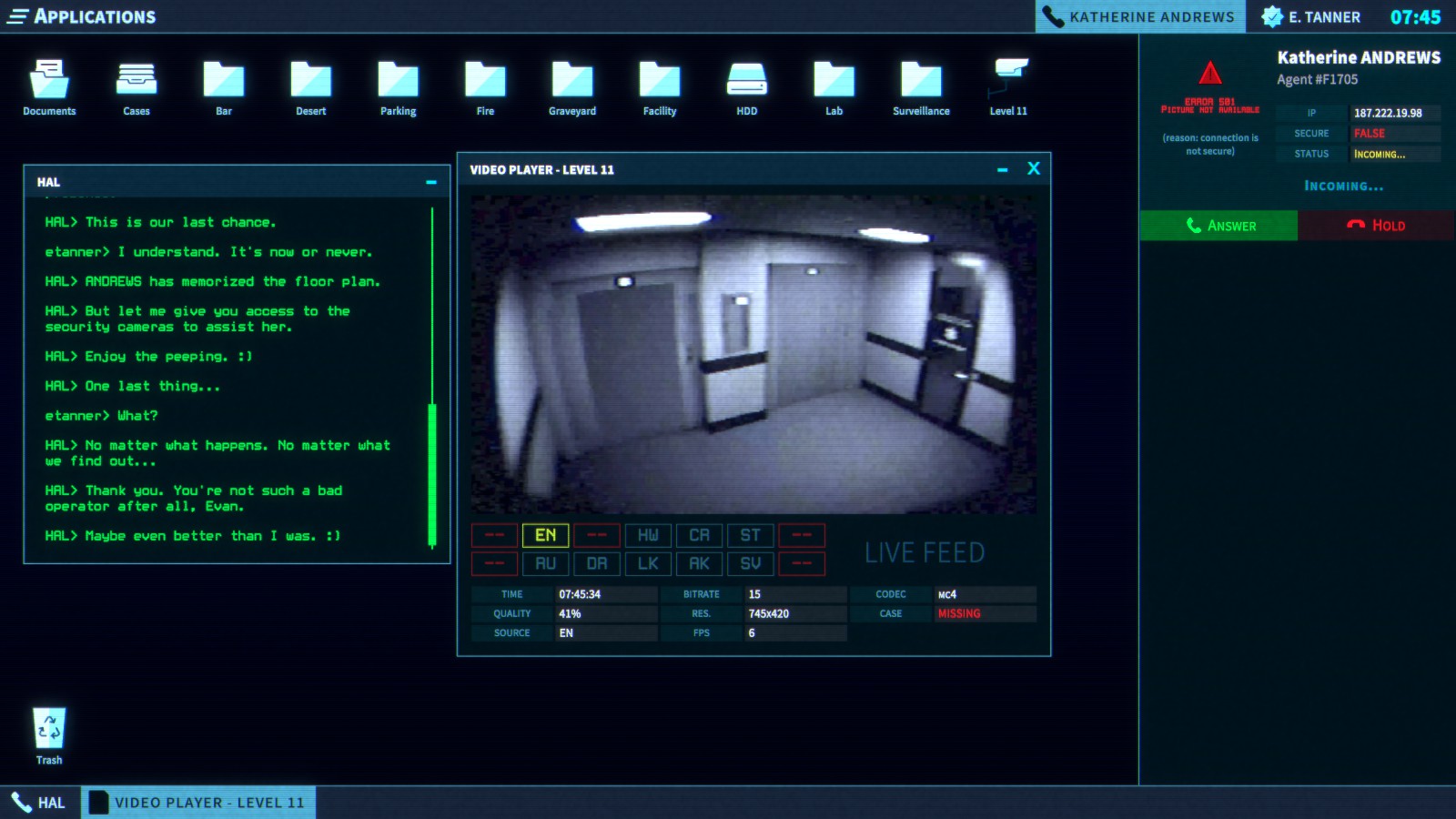
Task: Open the Desert folder
Action: coord(309,82)
